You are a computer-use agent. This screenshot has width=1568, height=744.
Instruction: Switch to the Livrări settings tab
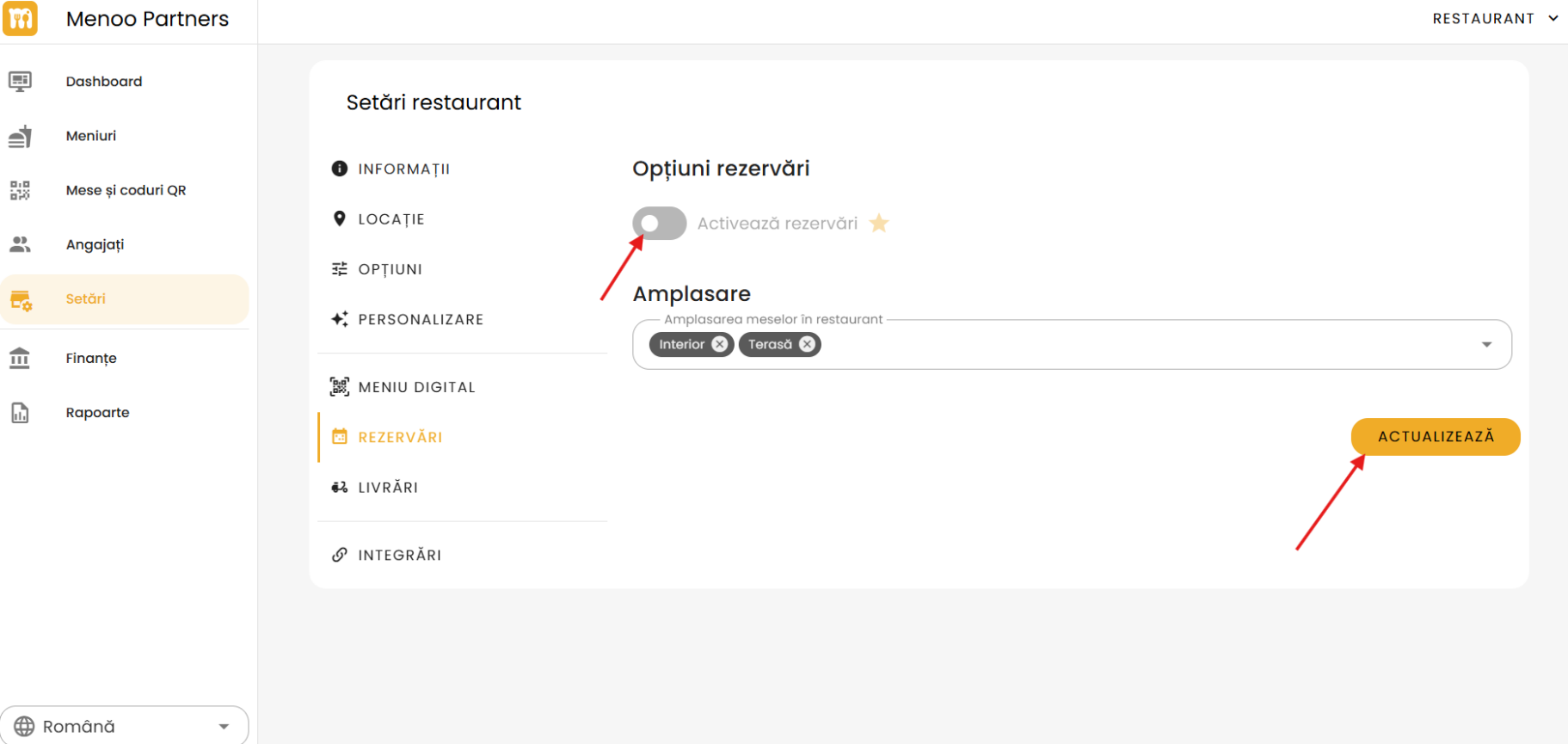388,488
